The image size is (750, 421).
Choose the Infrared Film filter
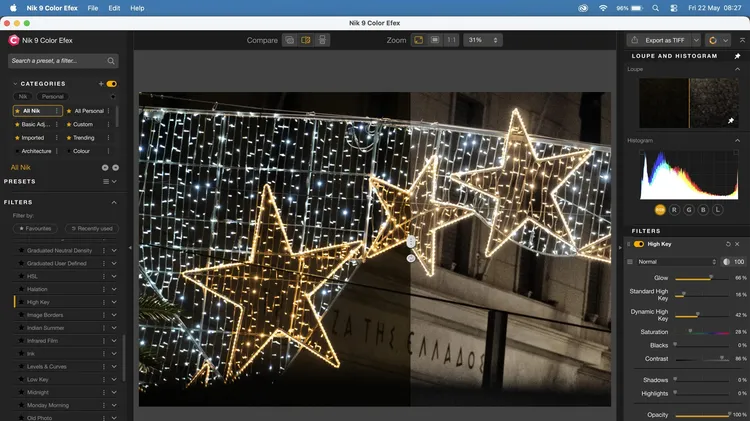(x=42, y=341)
